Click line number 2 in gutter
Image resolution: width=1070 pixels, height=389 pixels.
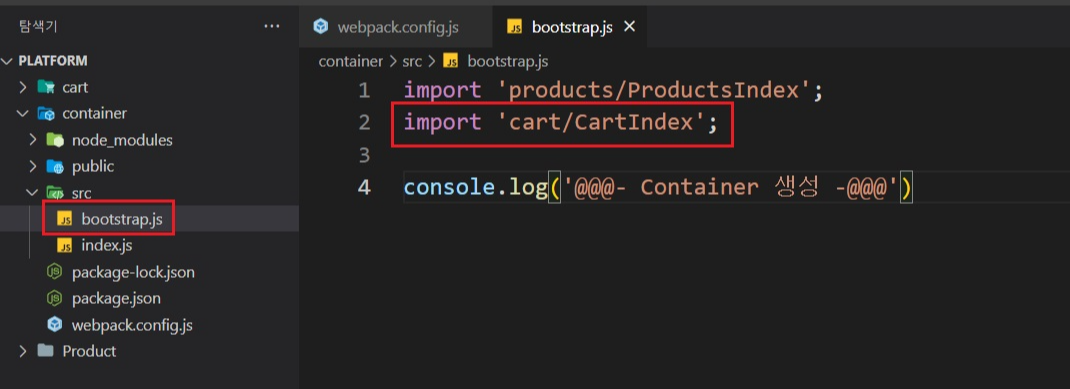point(364,123)
